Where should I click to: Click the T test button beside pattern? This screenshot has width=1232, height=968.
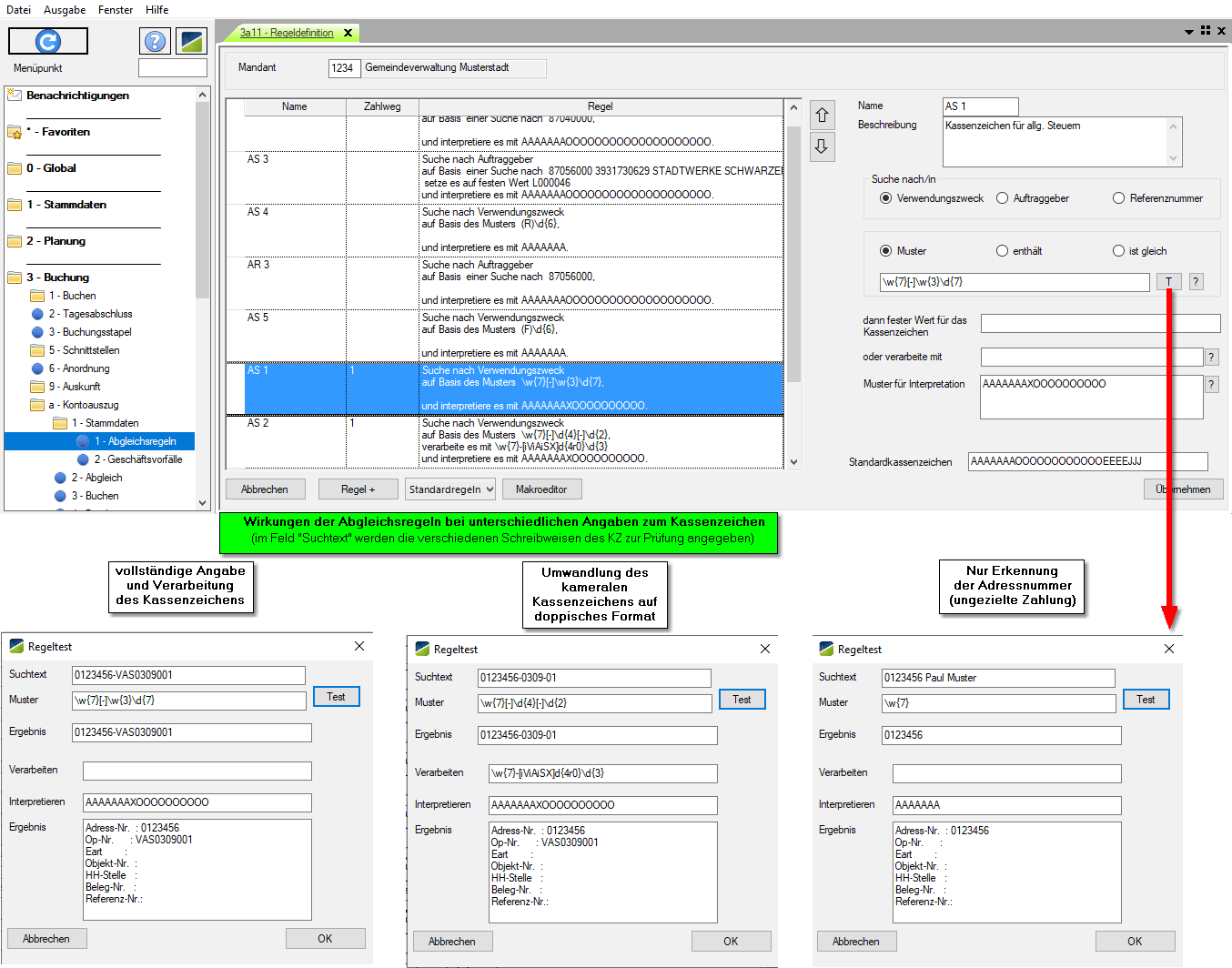coord(1168,282)
